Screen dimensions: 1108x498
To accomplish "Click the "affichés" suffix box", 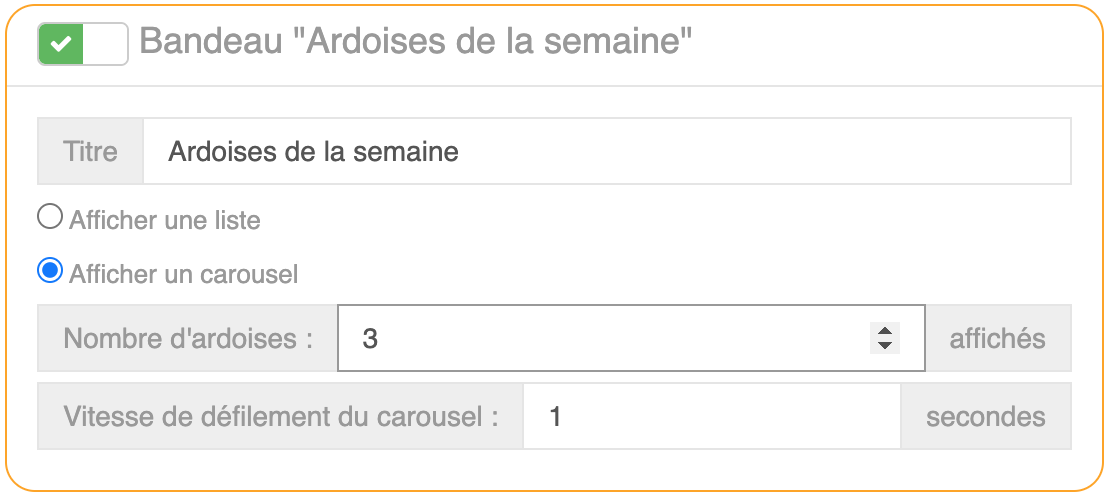I will 998,338.
